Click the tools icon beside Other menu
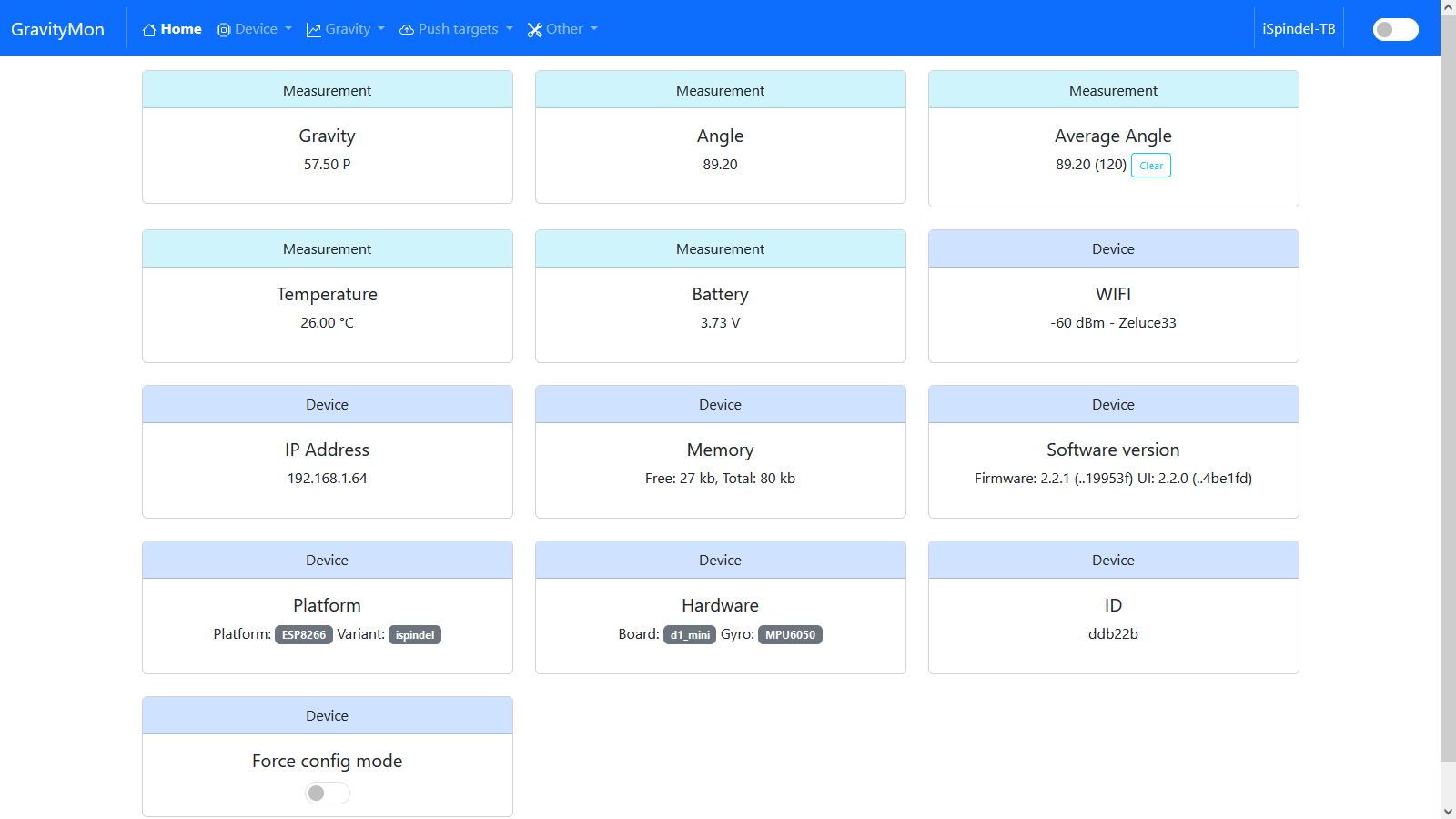Viewport: 1456px width, 819px height. coord(535,30)
